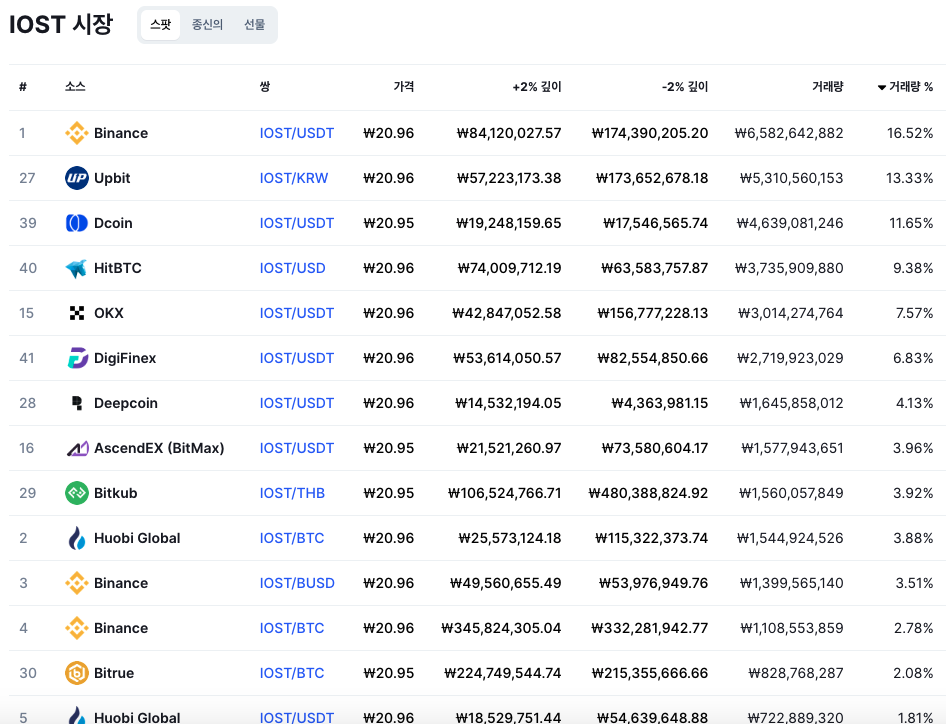Open Binance IOST/BTC pair link
The height and width of the screenshot is (724, 946).
click(292, 628)
